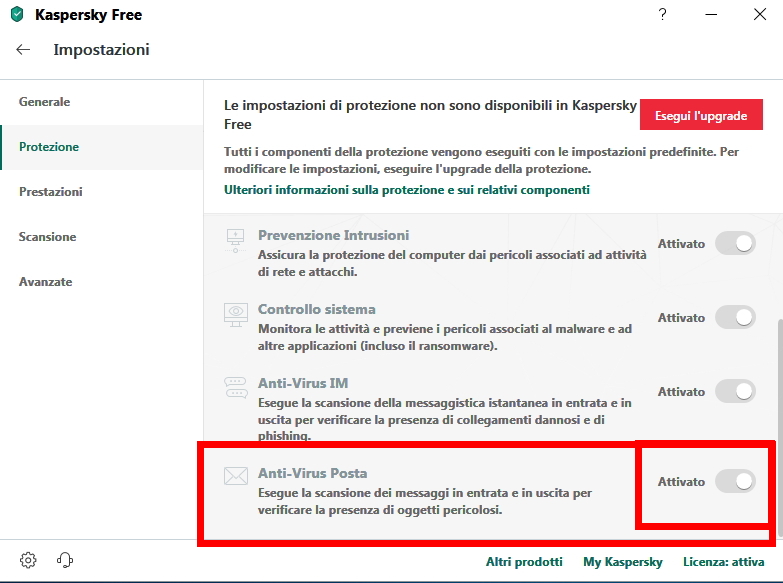Click the Impostazioni page title
The height and width of the screenshot is (583, 783).
click(x=101, y=49)
